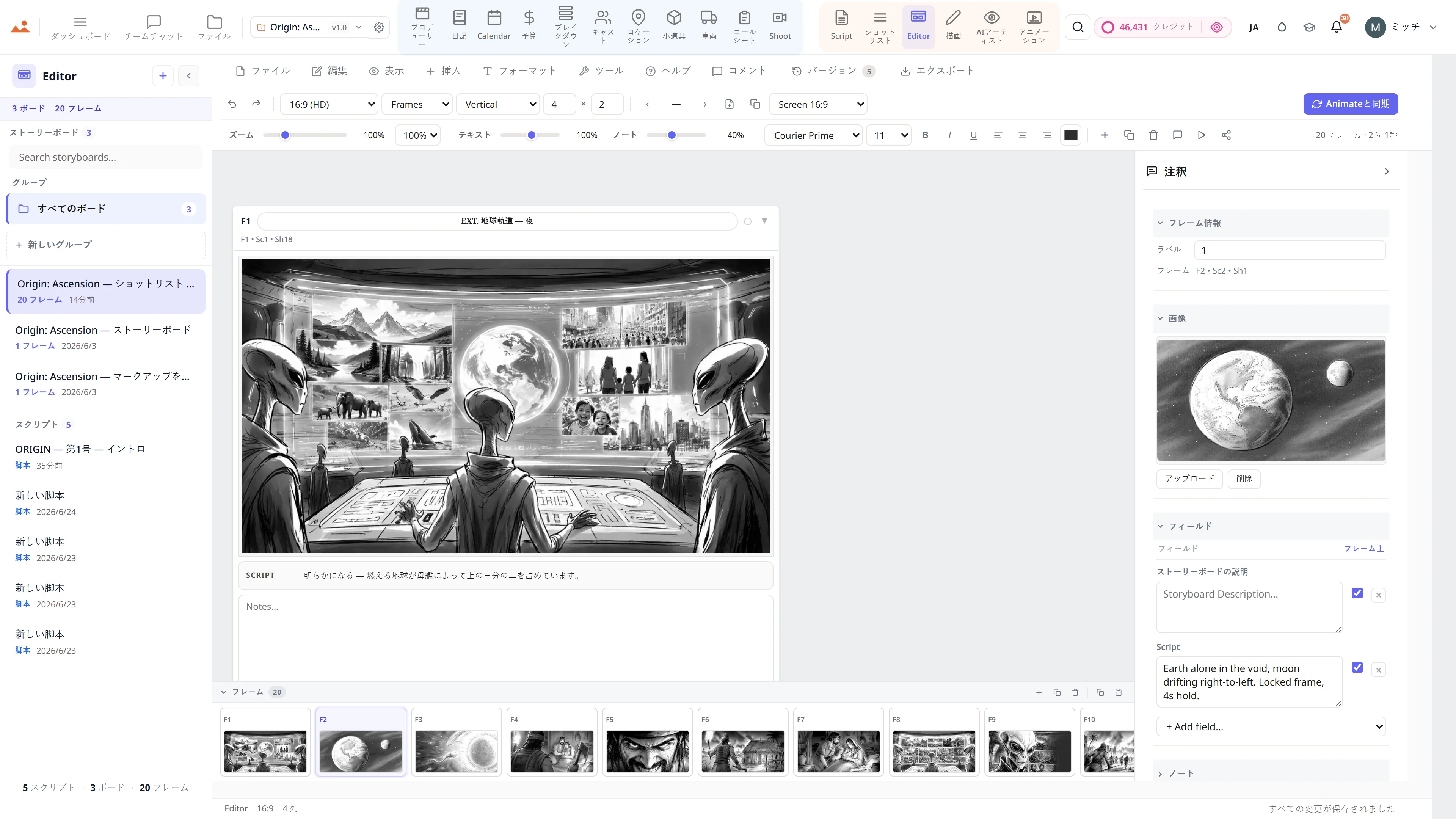
Task: Open the Calendar module
Action: pos(493,26)
